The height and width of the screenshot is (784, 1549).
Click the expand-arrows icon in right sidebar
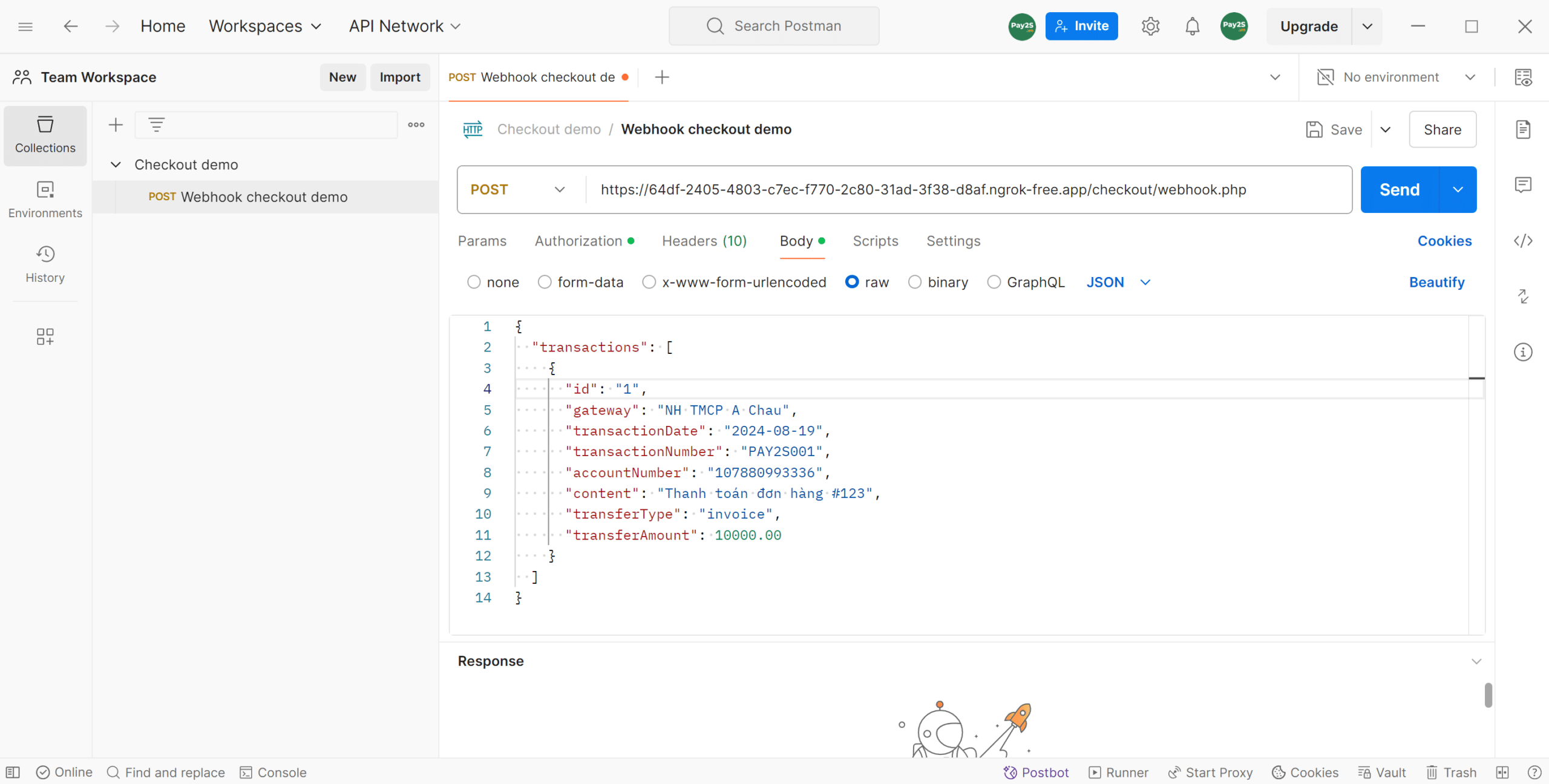1523,296
